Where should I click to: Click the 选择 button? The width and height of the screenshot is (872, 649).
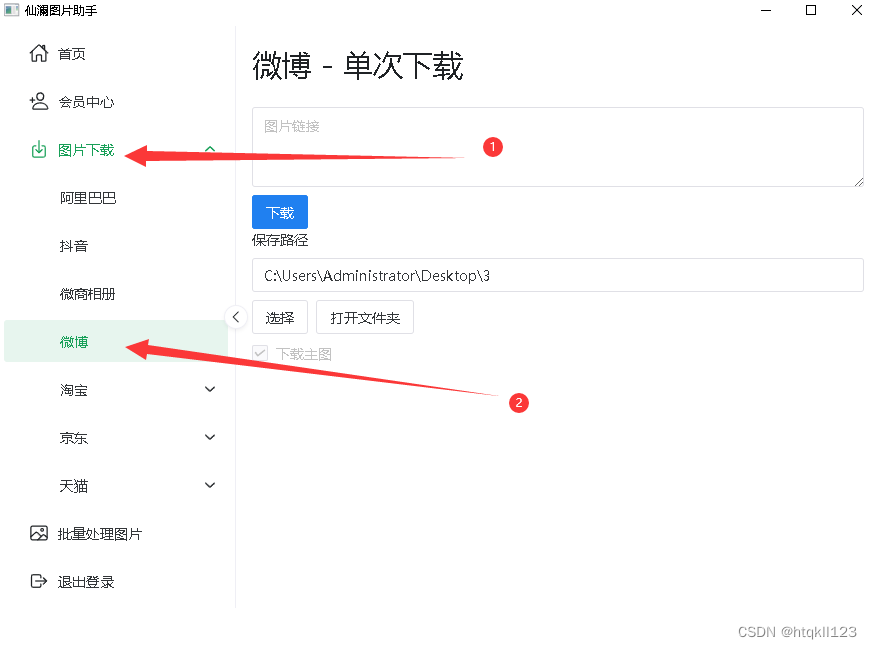tap(280, 318)
